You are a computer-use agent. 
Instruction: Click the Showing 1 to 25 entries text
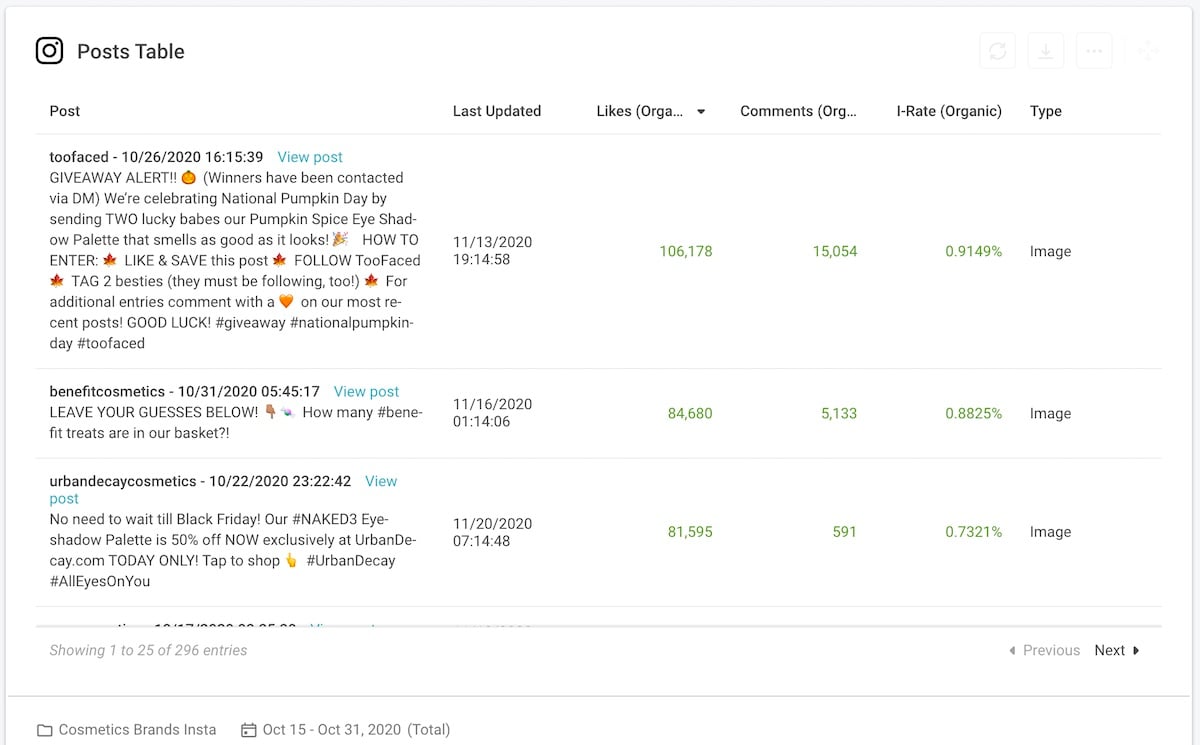tap(149, 650)
